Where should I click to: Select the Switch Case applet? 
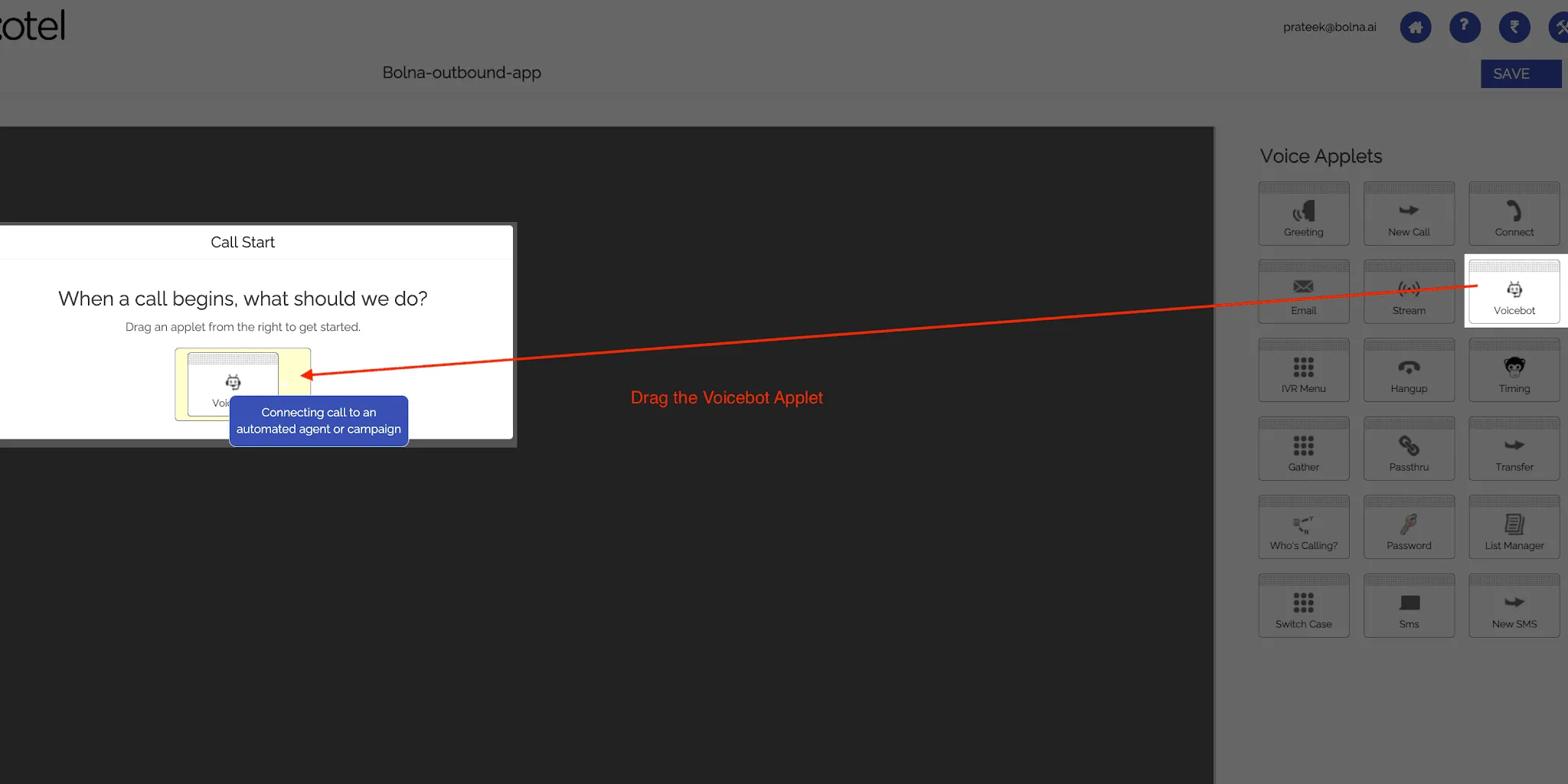point(1303,606)
